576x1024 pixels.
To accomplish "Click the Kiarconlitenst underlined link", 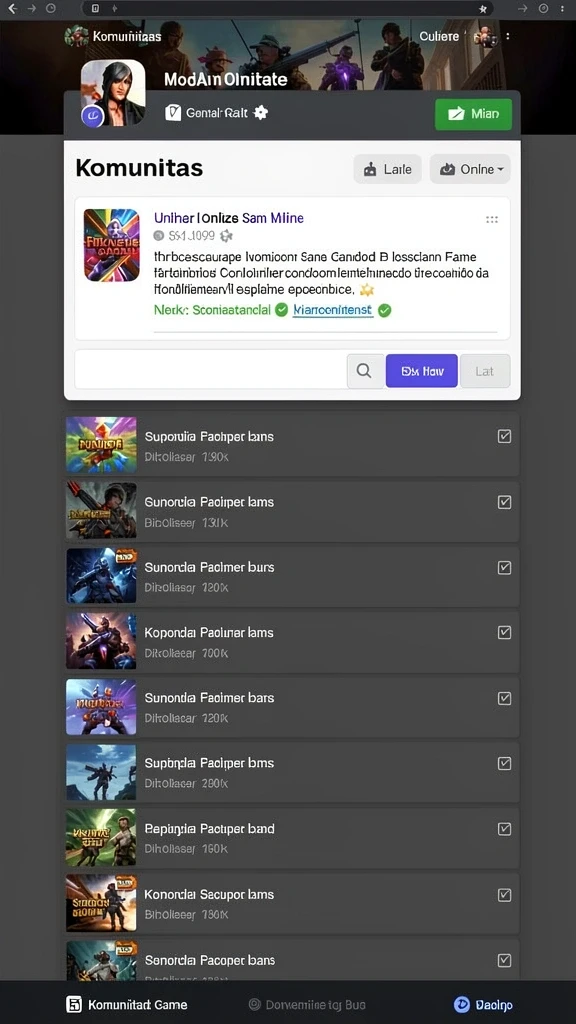I will click(333, 310).
